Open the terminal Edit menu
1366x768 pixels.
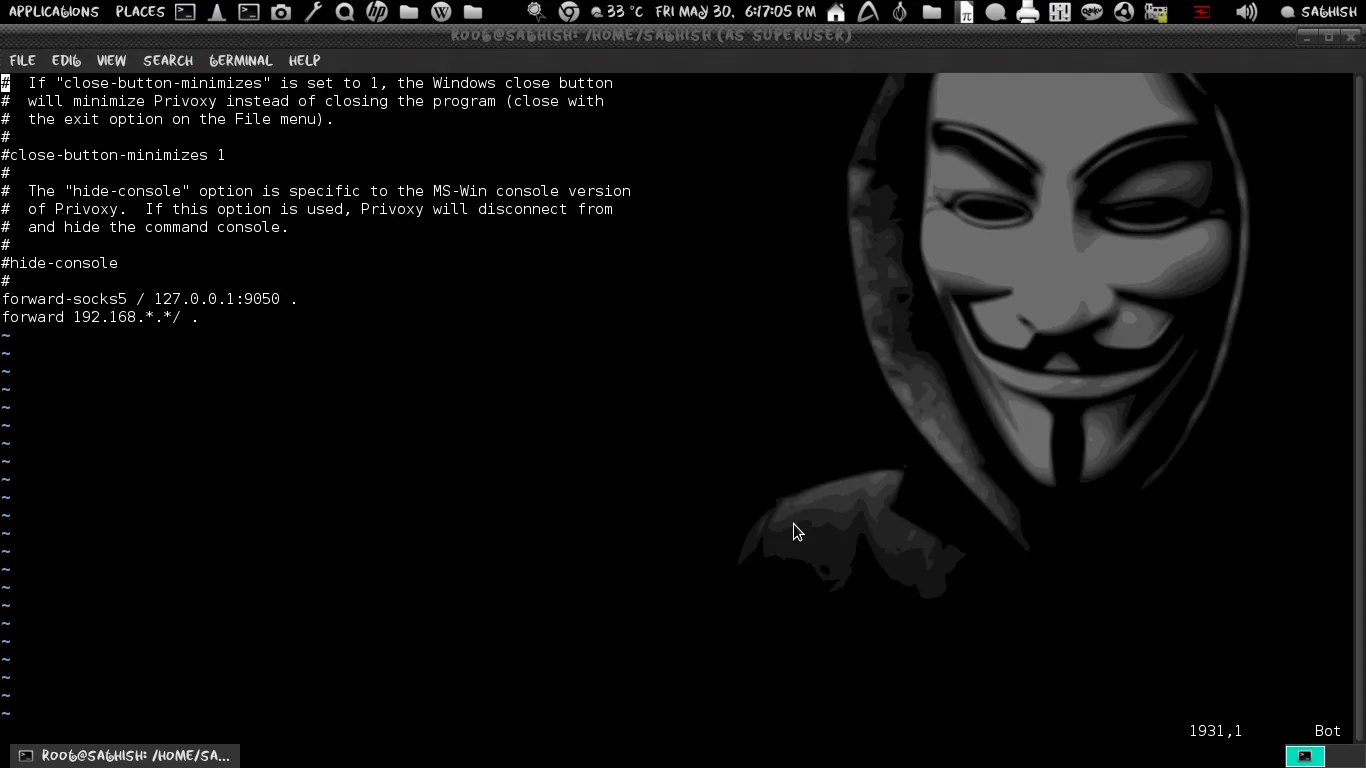[x=66, y=60]
